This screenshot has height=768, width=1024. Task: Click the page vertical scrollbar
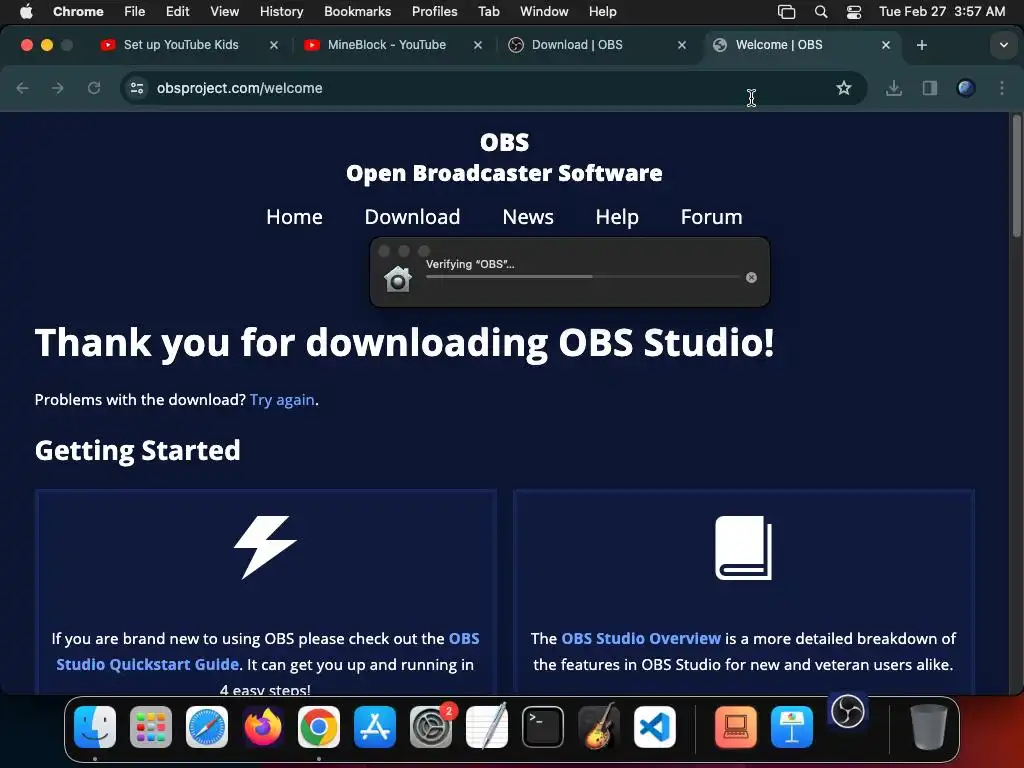click(1016, 176)
